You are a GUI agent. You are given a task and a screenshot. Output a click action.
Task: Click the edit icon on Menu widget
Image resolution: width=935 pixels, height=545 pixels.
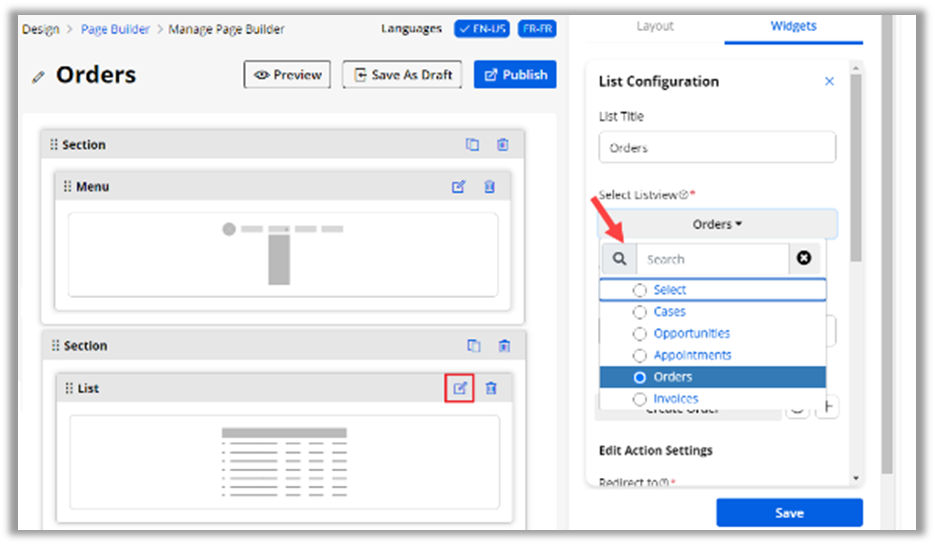(x=459, y=187)
